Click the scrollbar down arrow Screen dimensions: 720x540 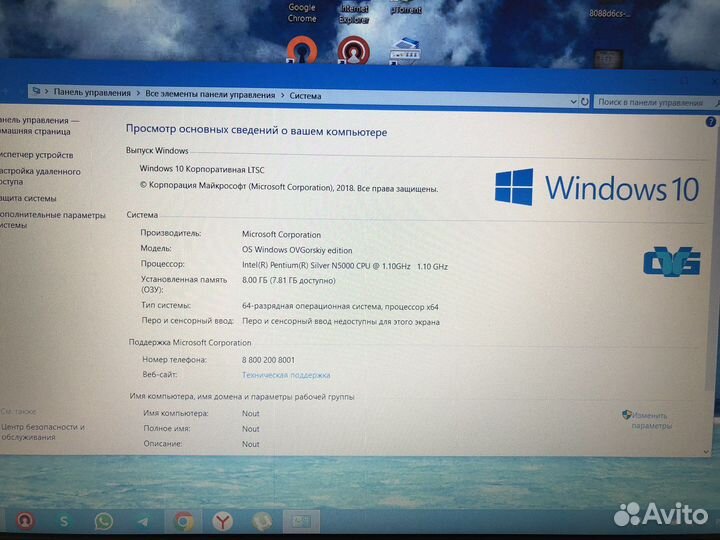click(x=706, y=452)
